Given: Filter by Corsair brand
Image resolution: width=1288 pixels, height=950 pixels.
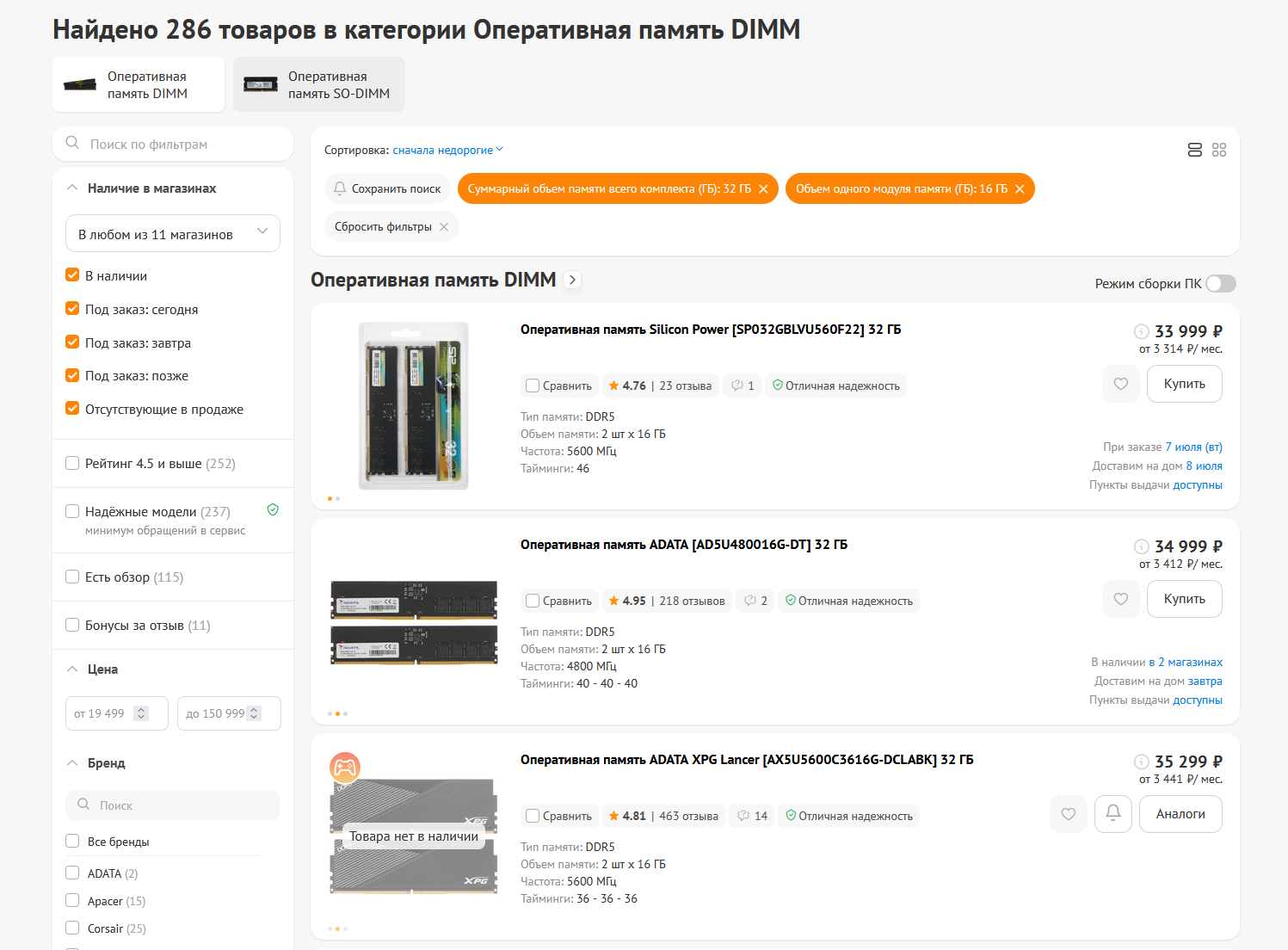Looking at the screenshot, I should click(x=72, y=928).
